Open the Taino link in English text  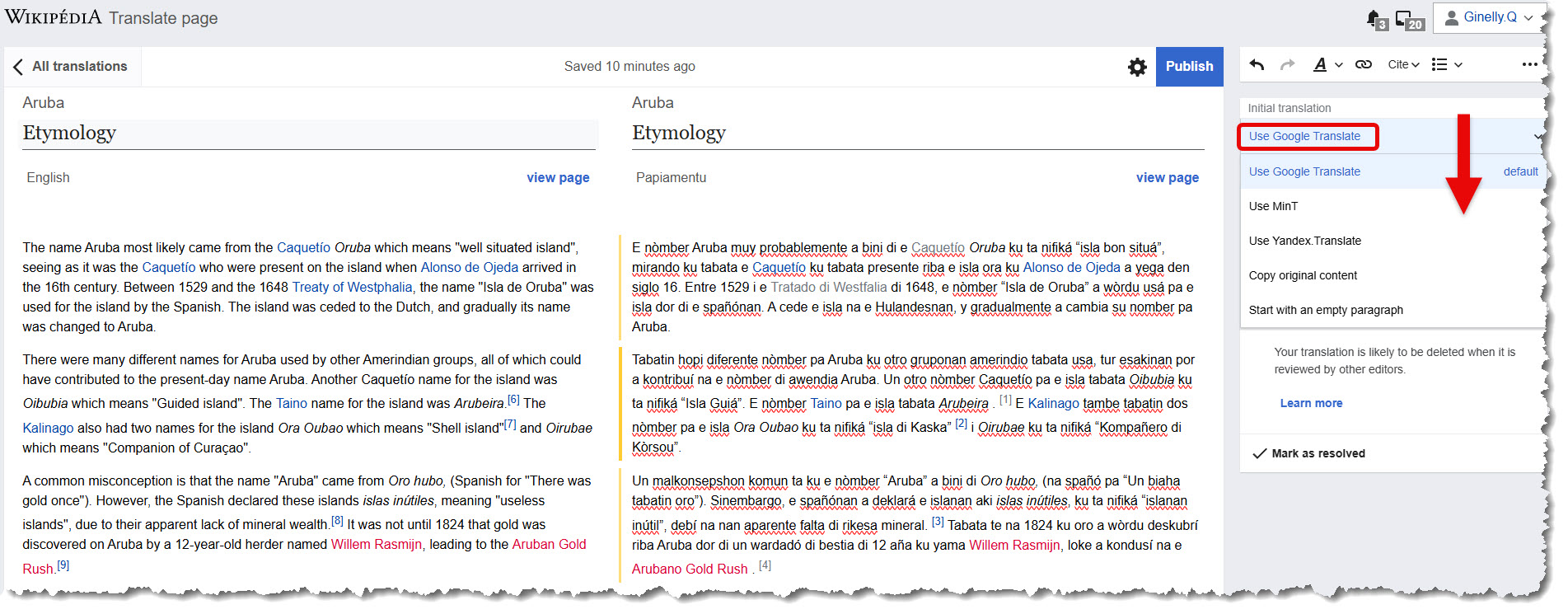[x=292, y=403]
